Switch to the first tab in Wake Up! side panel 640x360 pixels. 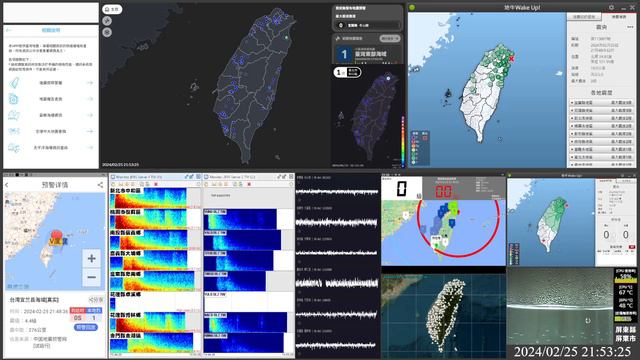pyautogui.click(x=584, y=17)
